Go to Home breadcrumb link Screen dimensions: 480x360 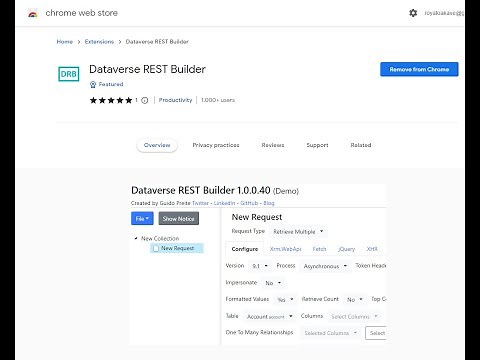tap(65, 42)
